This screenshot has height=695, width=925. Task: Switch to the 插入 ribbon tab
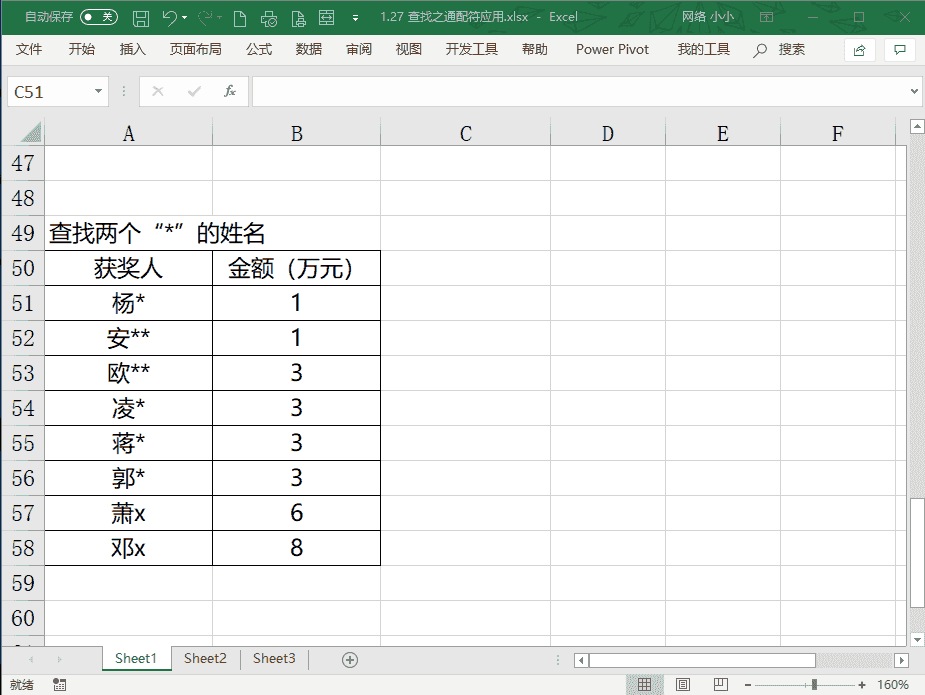coord(132,50)
